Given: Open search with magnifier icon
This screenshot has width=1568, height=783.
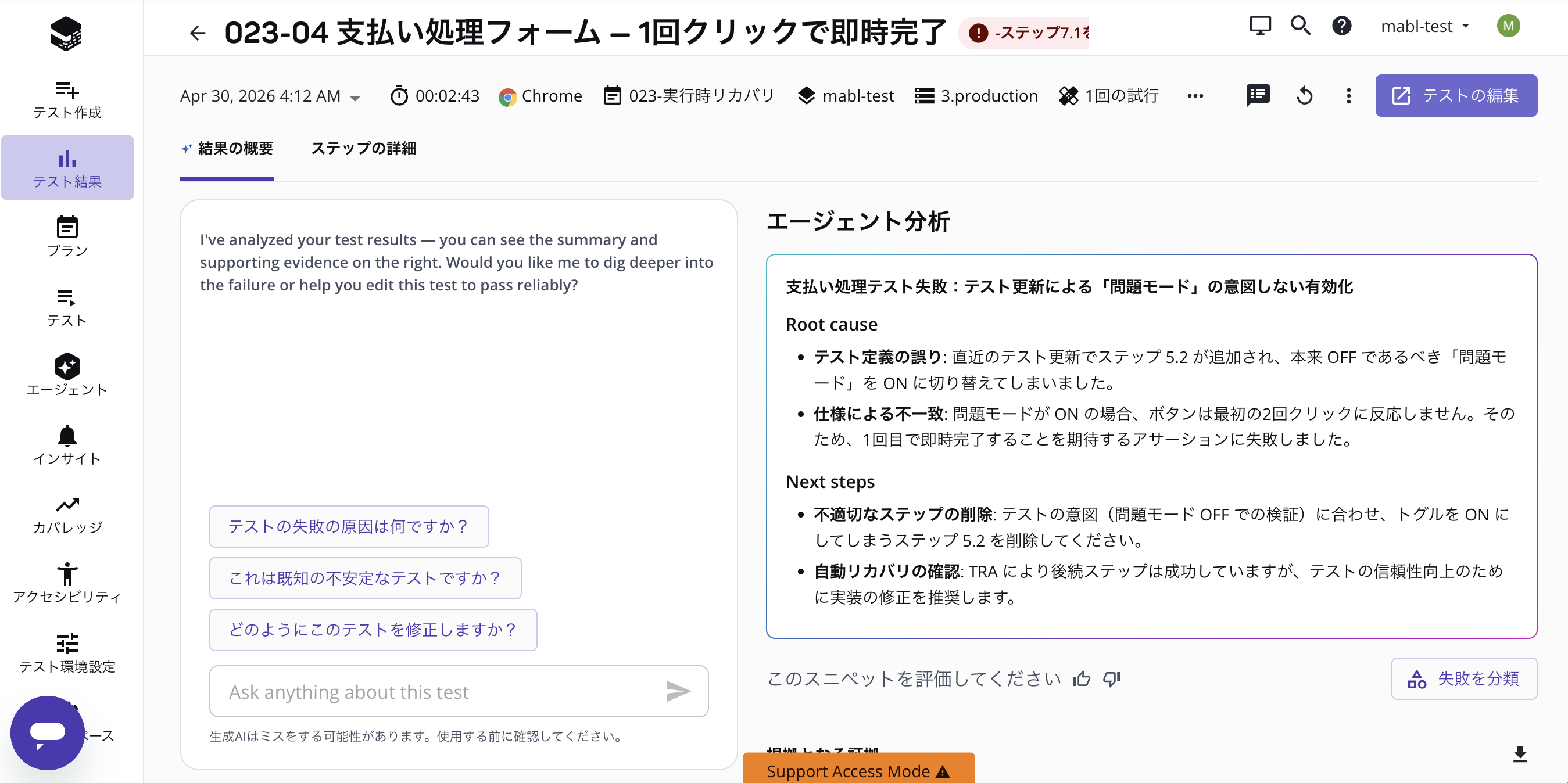Looking at the screenshot, I should pos(1301,26).
